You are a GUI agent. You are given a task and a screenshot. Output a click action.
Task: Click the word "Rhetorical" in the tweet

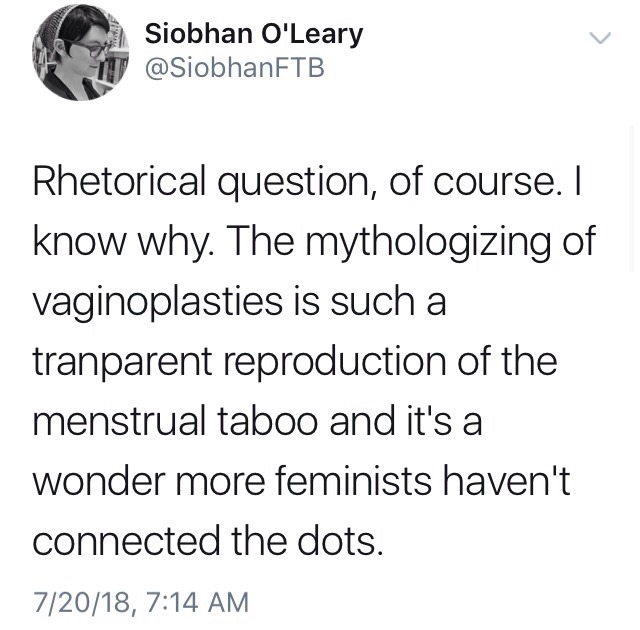point(123,180)
